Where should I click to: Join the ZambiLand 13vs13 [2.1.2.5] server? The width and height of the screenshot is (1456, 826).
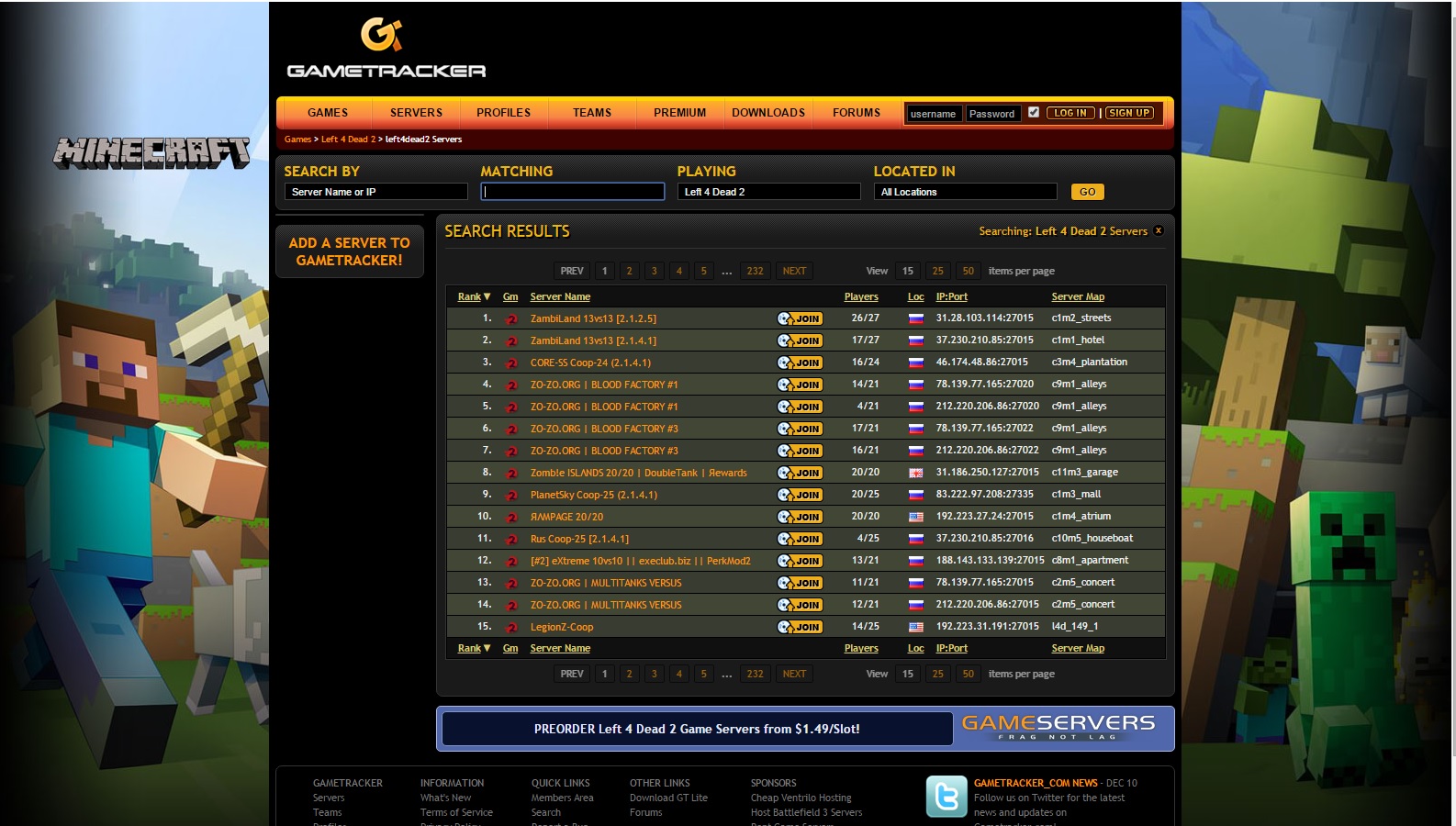click(x=800, y=318)
